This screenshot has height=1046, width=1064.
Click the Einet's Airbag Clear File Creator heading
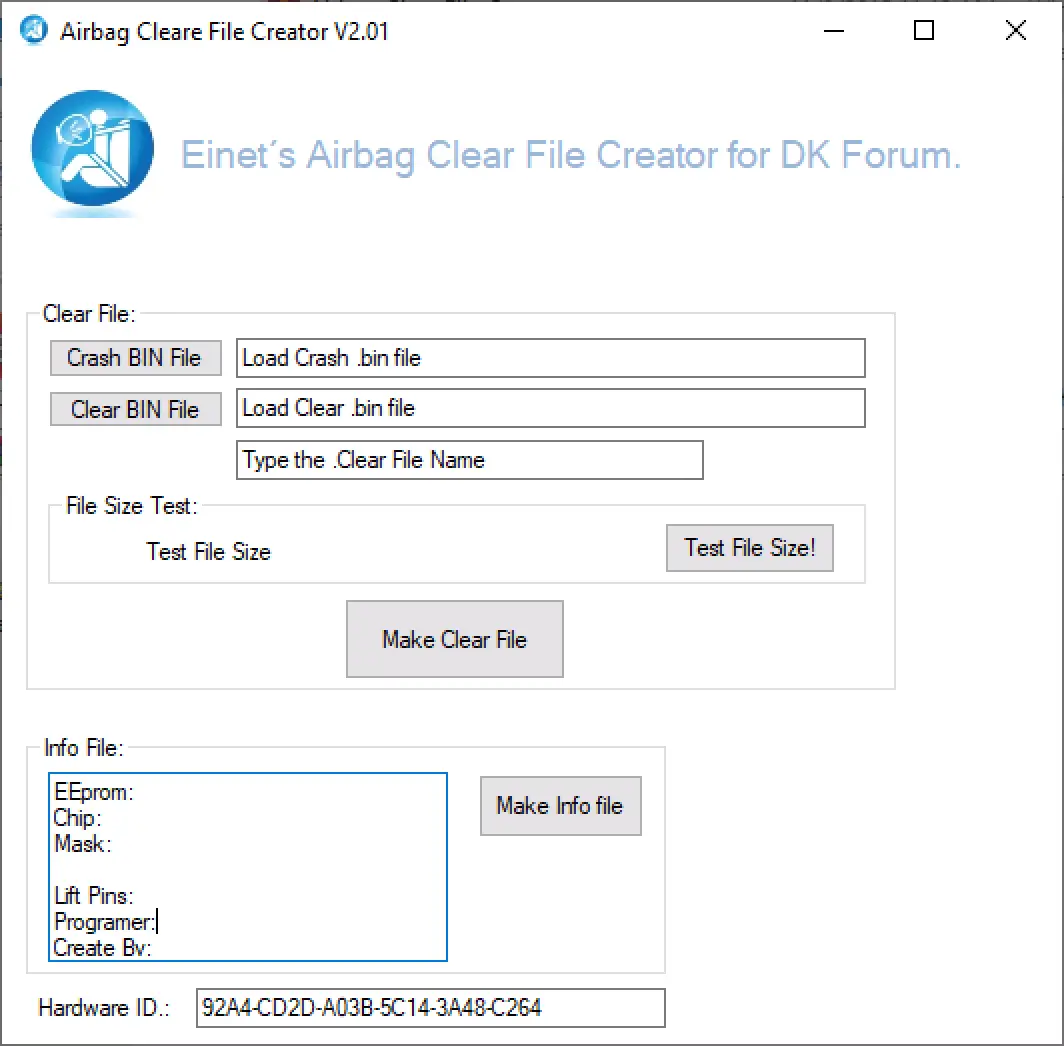(x=570, y=155)
